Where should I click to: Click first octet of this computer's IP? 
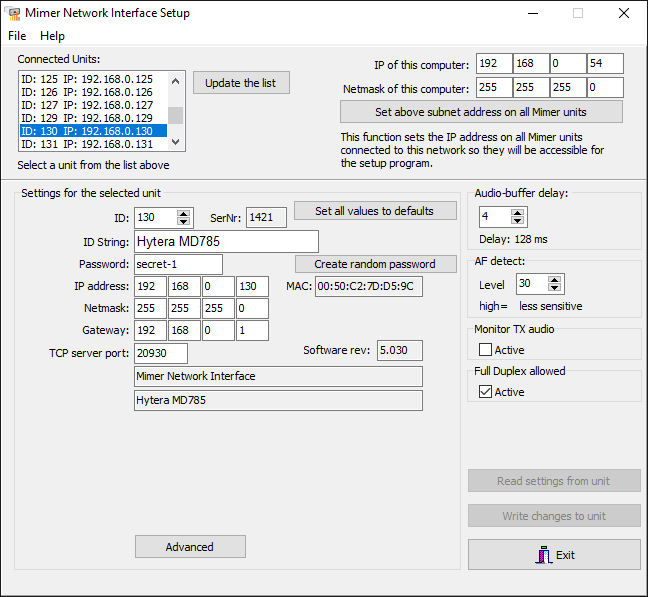click(x=494, y=64)
